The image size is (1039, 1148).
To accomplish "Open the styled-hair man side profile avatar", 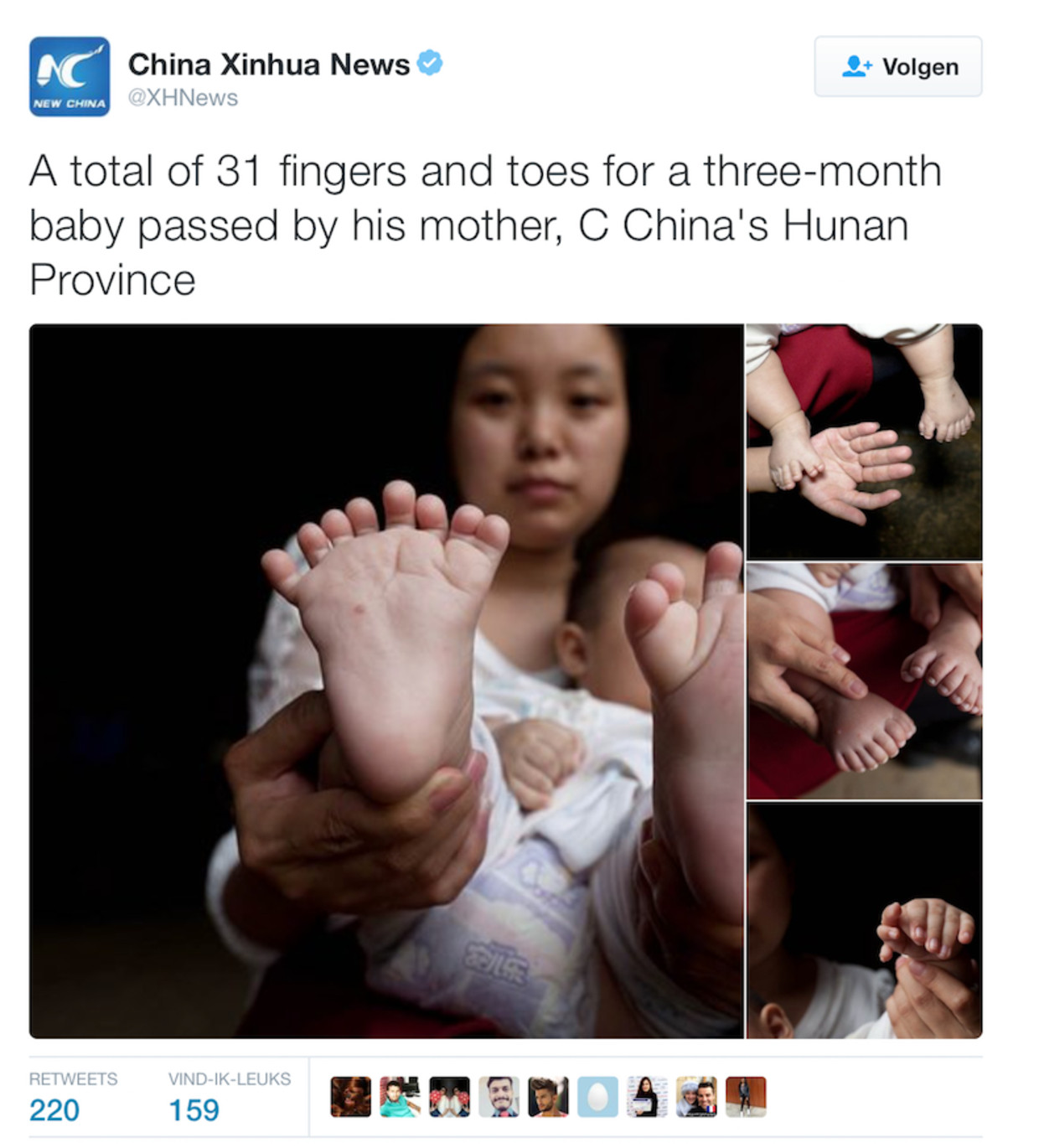I will tap(548, 1097).
